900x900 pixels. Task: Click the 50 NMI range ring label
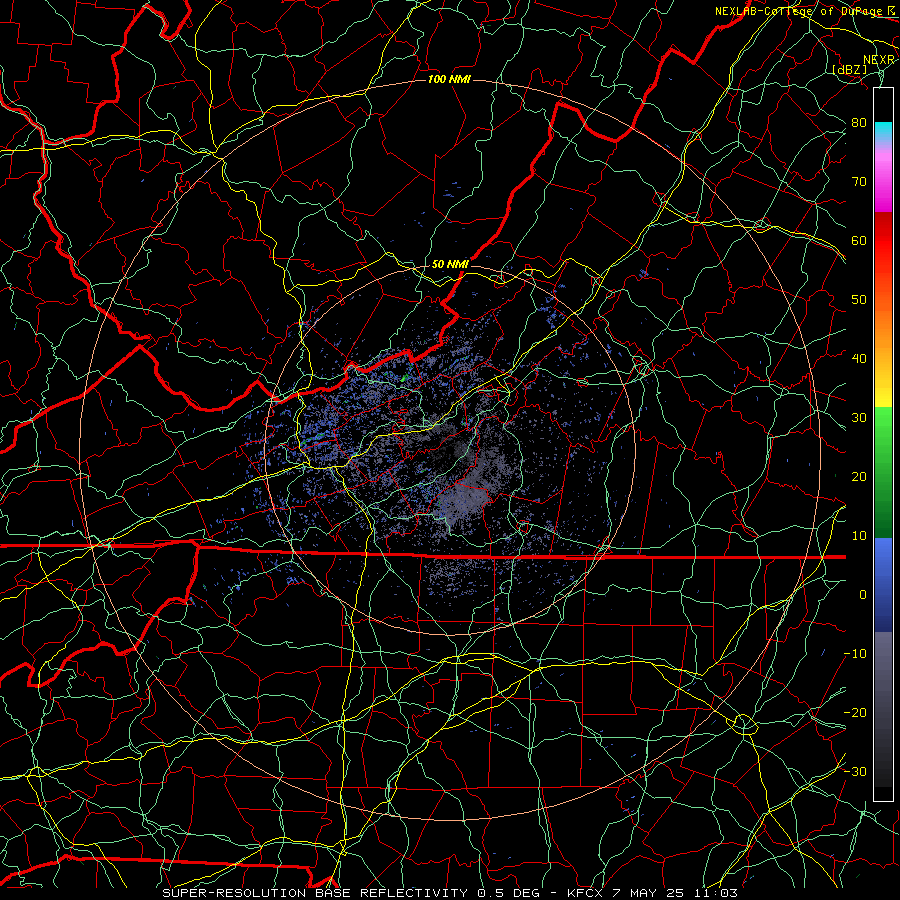click(450, 264)
